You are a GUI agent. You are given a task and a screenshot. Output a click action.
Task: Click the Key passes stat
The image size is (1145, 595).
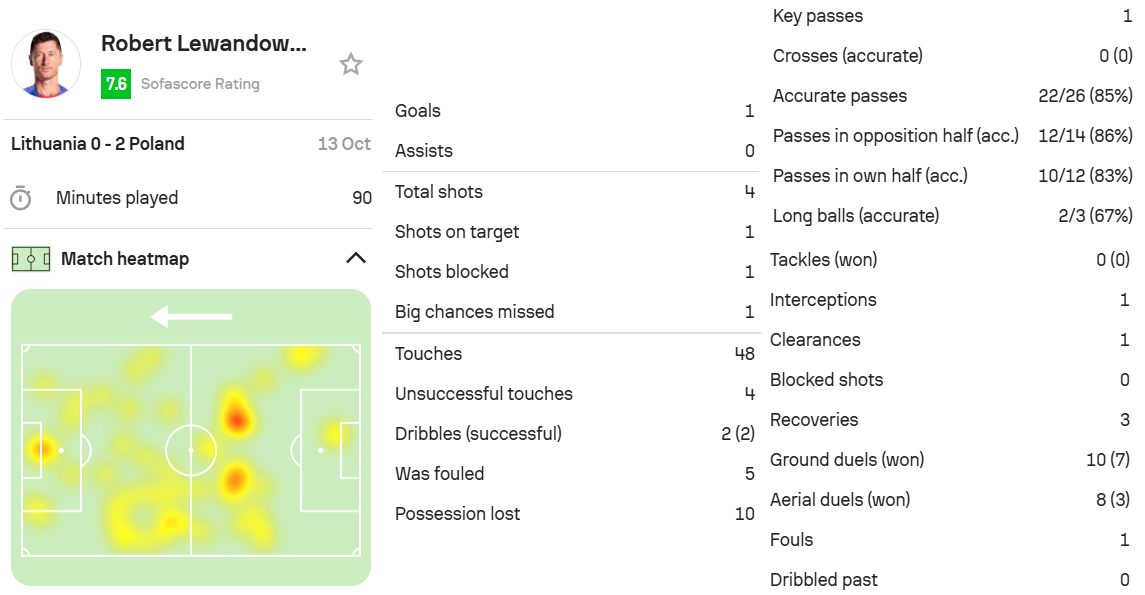point(951,16)
